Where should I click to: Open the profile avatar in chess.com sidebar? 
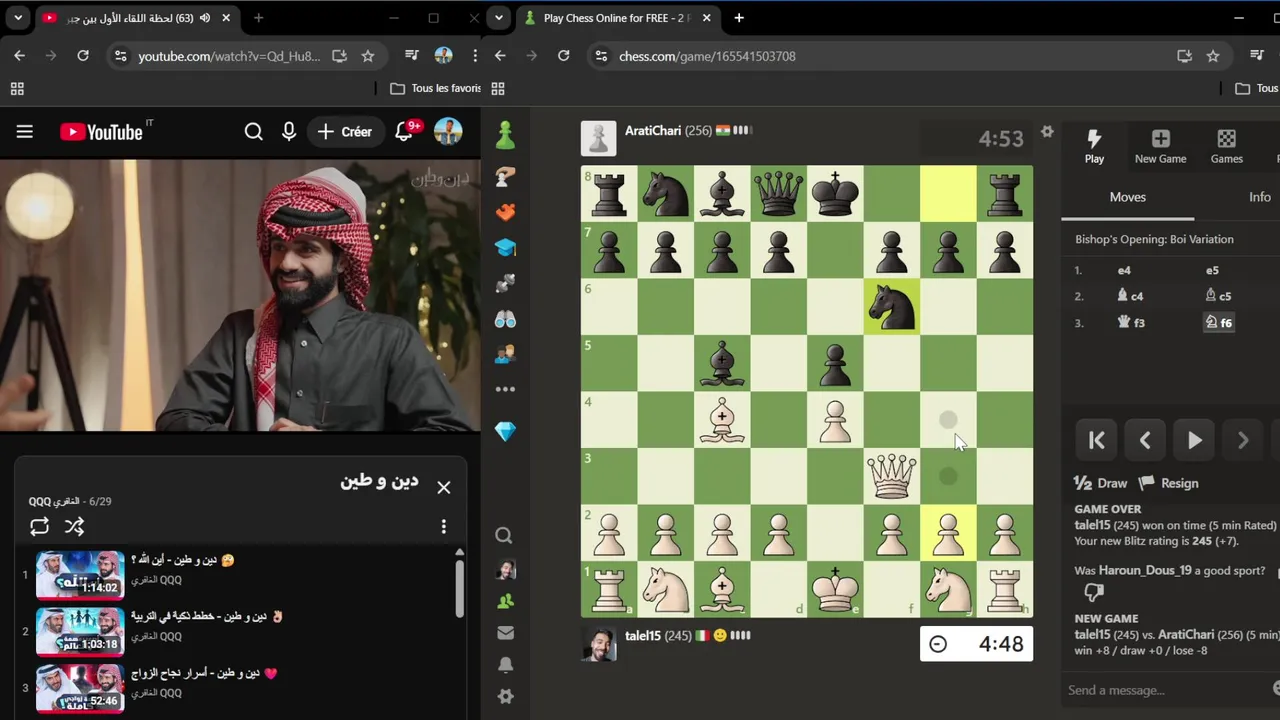click(505, 570)
